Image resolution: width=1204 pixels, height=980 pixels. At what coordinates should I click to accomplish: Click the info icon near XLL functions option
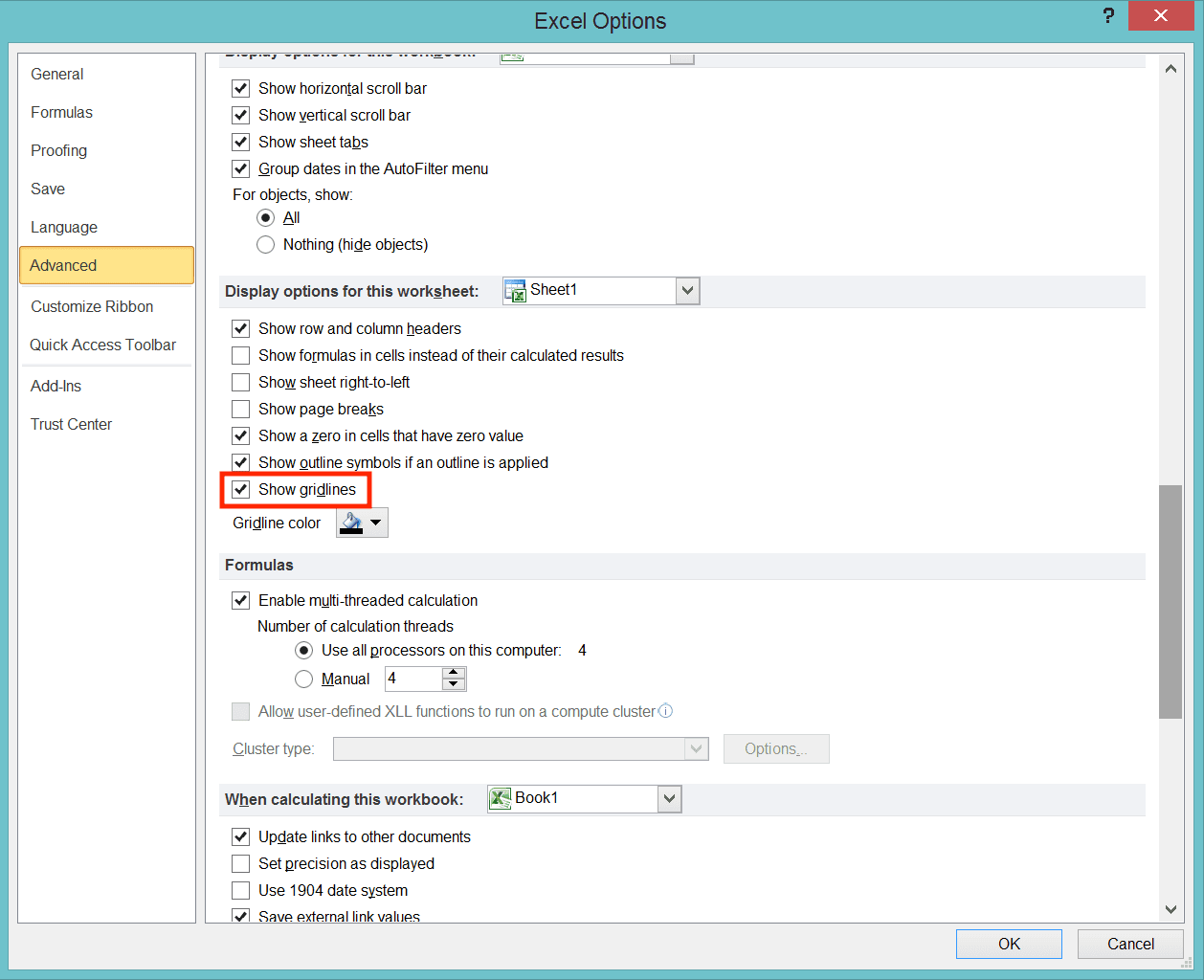click(665, 711)
